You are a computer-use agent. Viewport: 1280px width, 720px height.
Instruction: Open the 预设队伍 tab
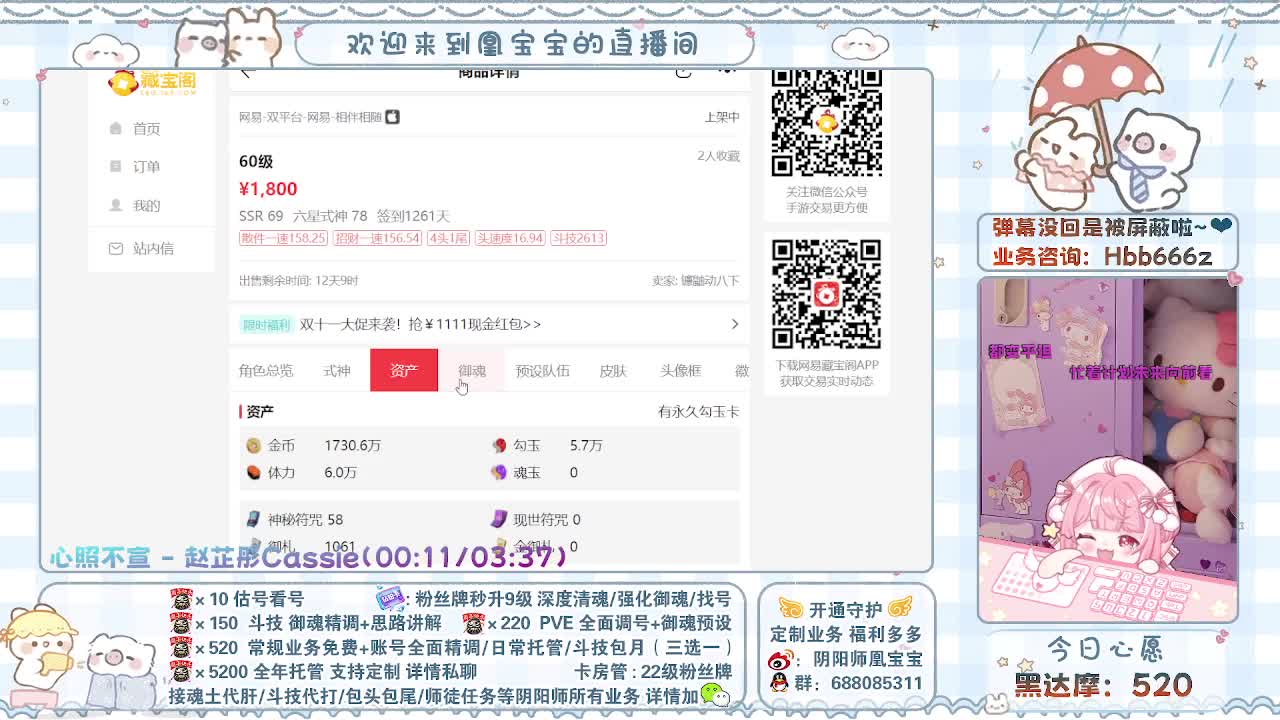(x=542, y=370)
